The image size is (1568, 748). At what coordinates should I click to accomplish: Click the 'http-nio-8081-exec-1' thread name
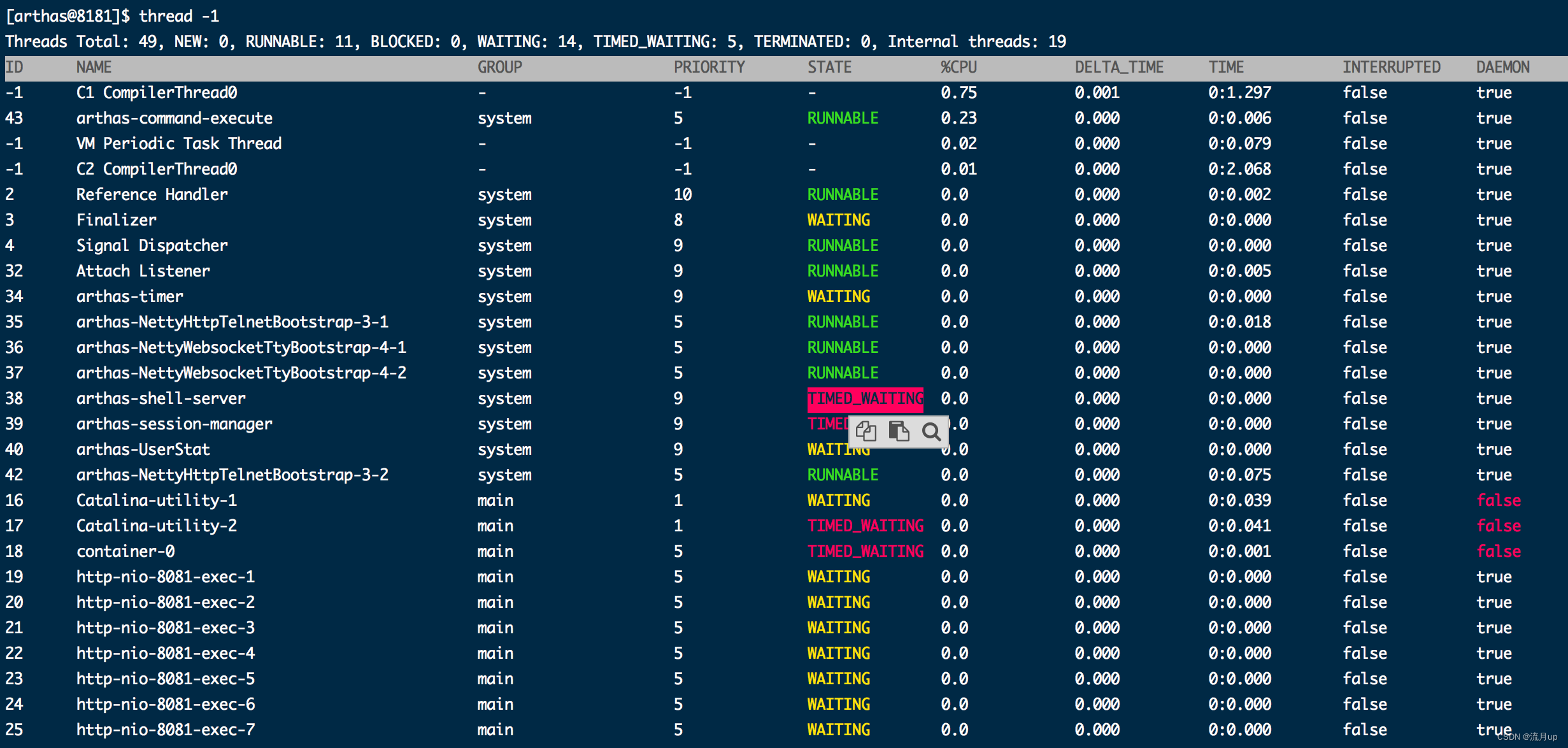[166, 577]
